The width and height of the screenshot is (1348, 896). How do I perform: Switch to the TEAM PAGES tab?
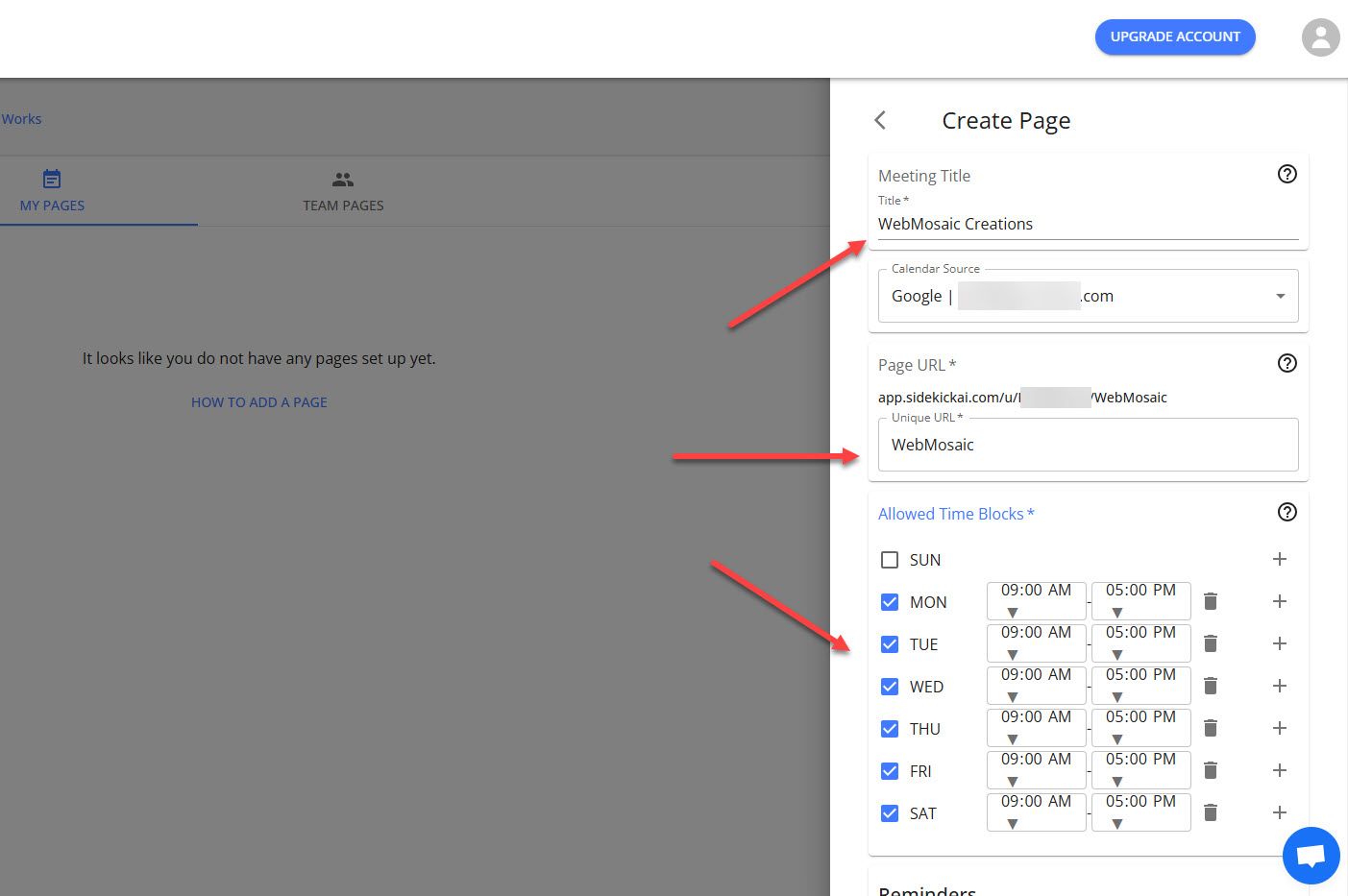[343, 191]
